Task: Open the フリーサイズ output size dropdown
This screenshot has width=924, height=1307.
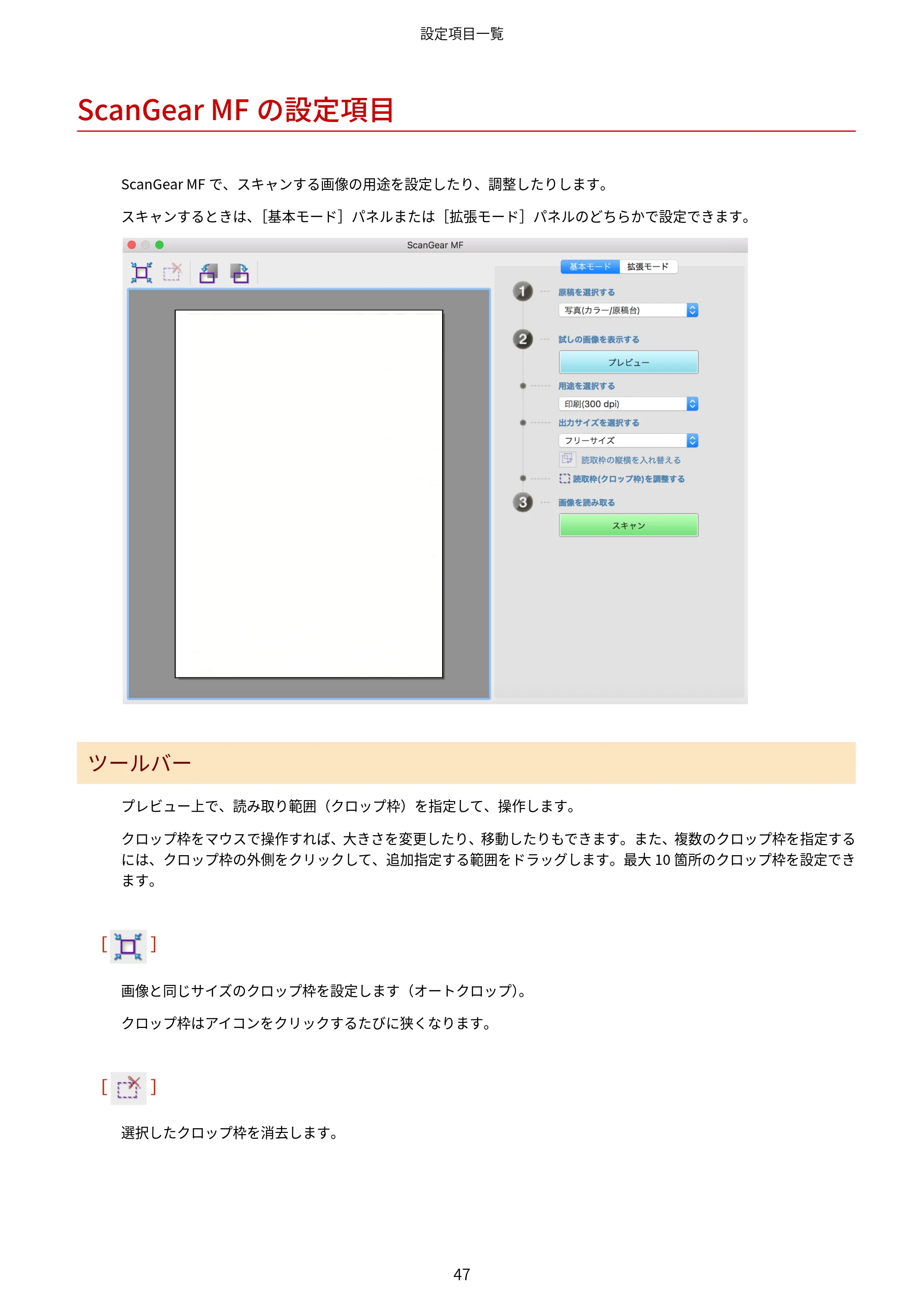Action: (628, 441)
